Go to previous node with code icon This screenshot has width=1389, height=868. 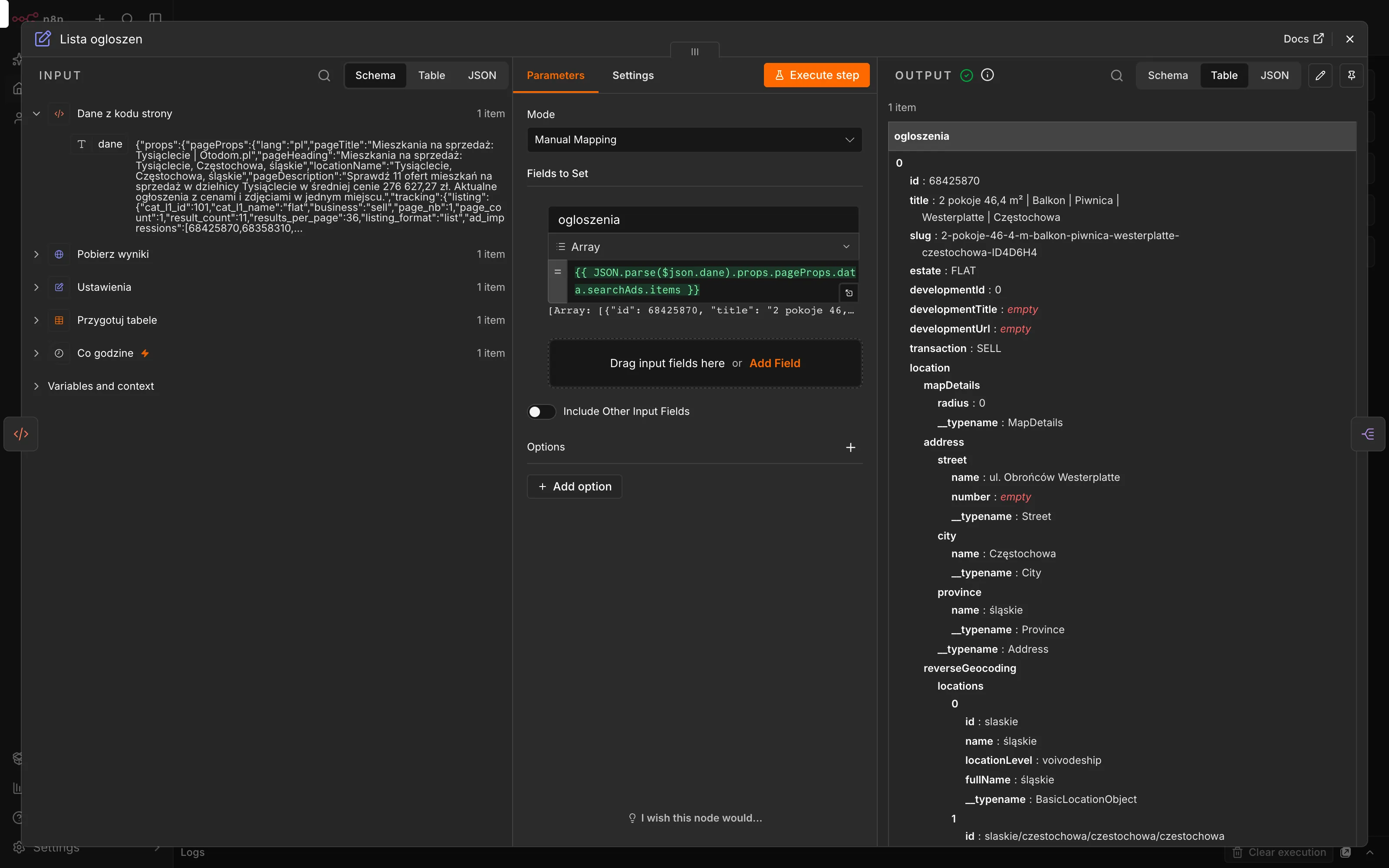tap(21, 434)
